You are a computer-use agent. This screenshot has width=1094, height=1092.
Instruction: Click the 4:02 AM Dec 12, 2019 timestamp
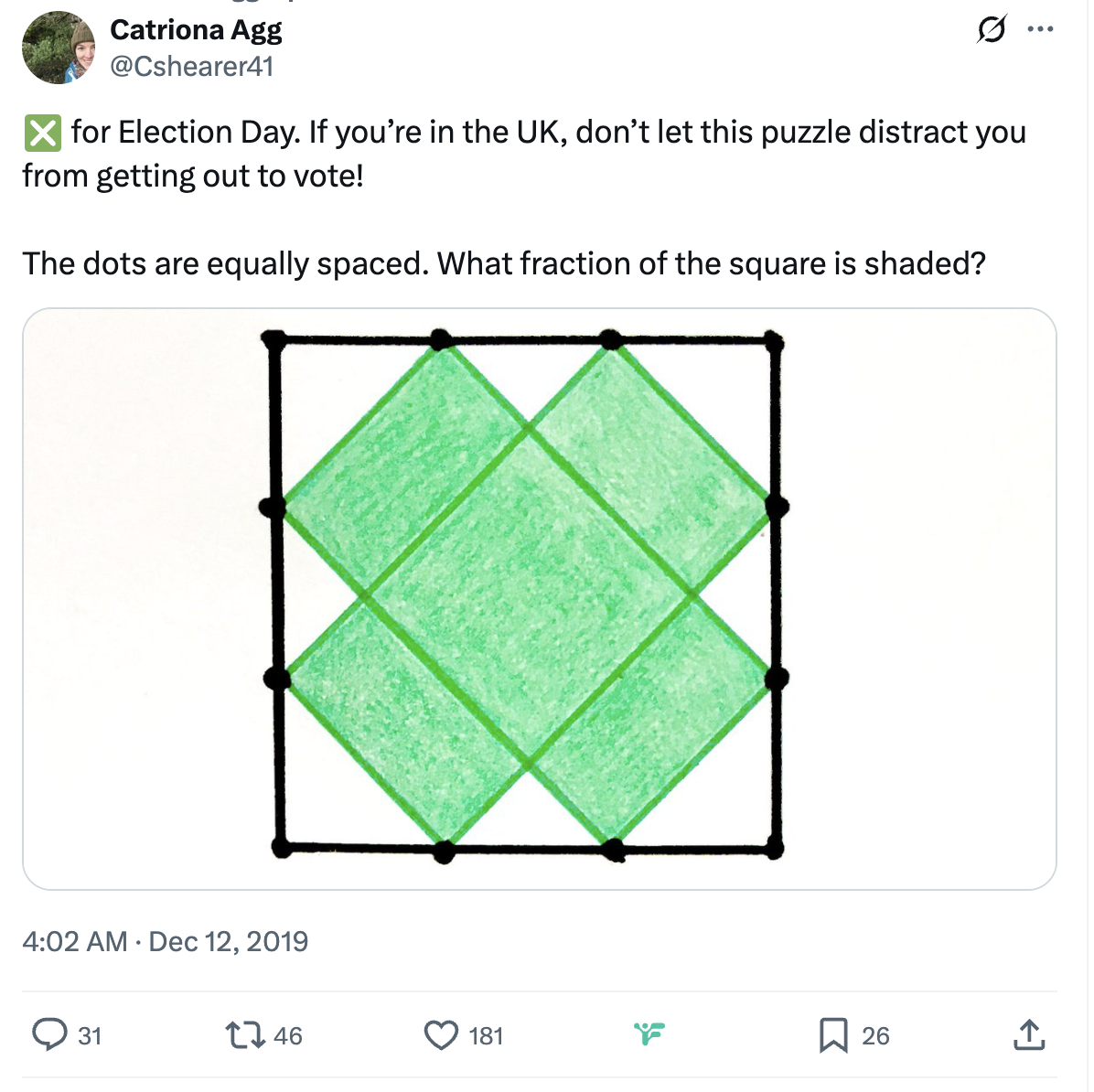coord(166,942)
